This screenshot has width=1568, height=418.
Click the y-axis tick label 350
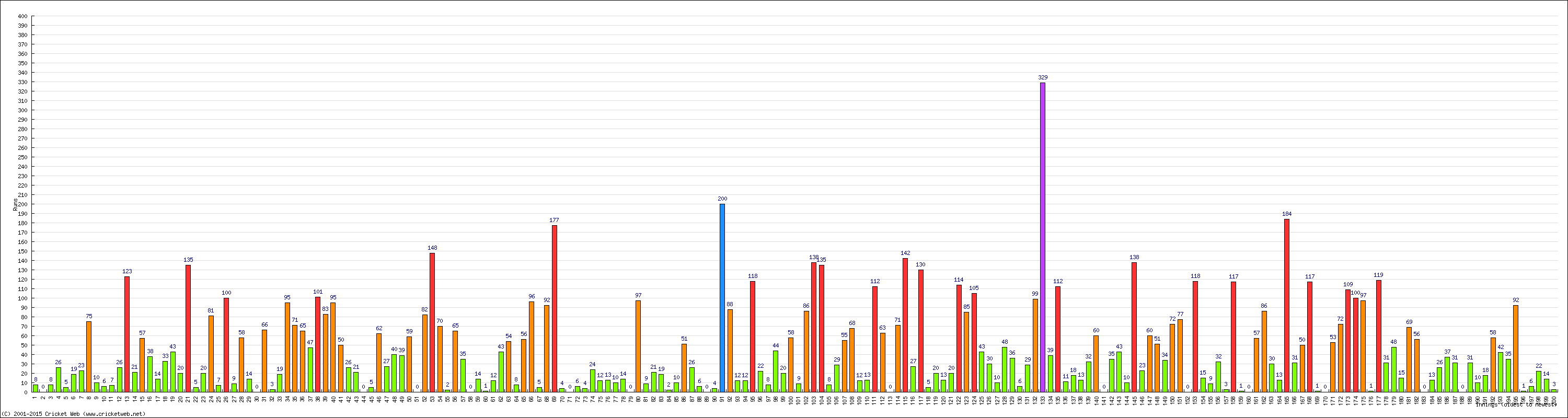22,63
